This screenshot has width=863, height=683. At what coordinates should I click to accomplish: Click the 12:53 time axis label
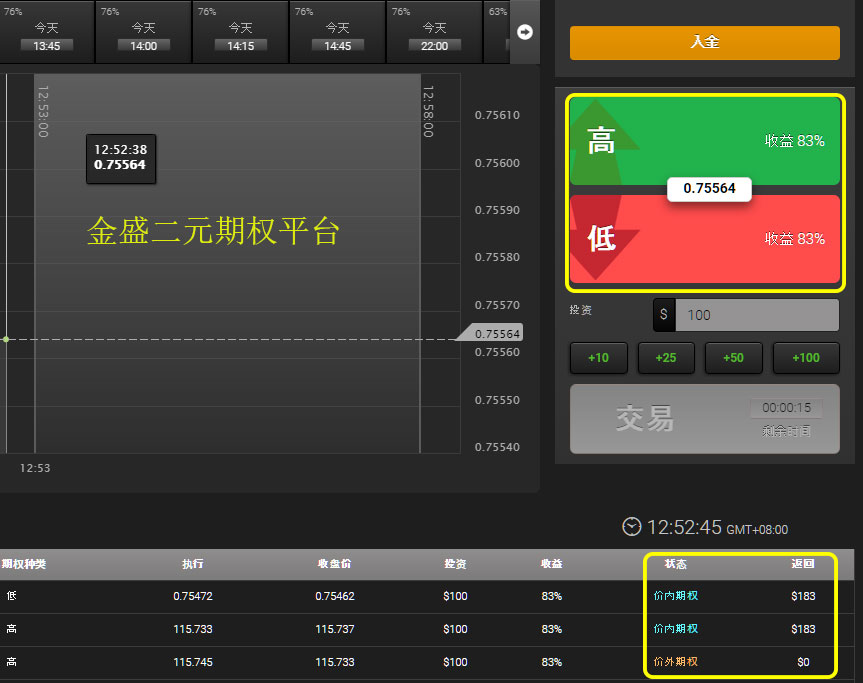tap(35, 468)
